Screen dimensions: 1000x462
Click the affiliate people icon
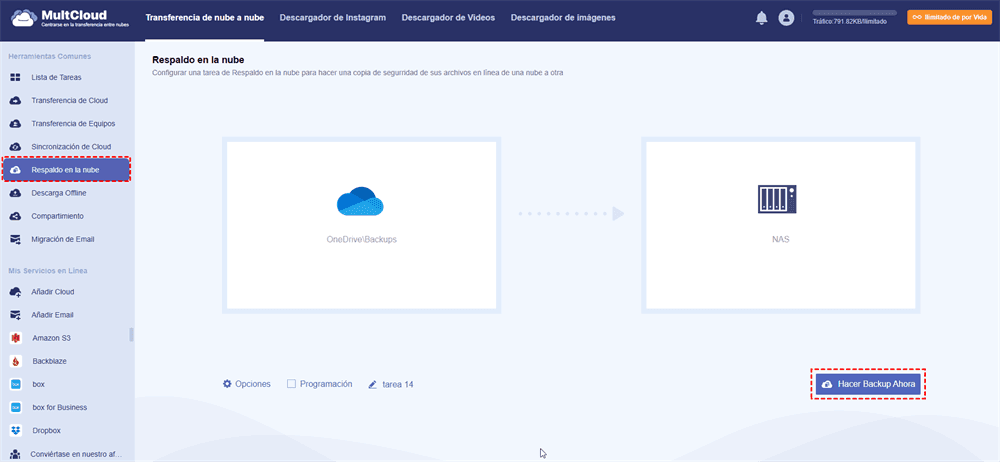15,454
